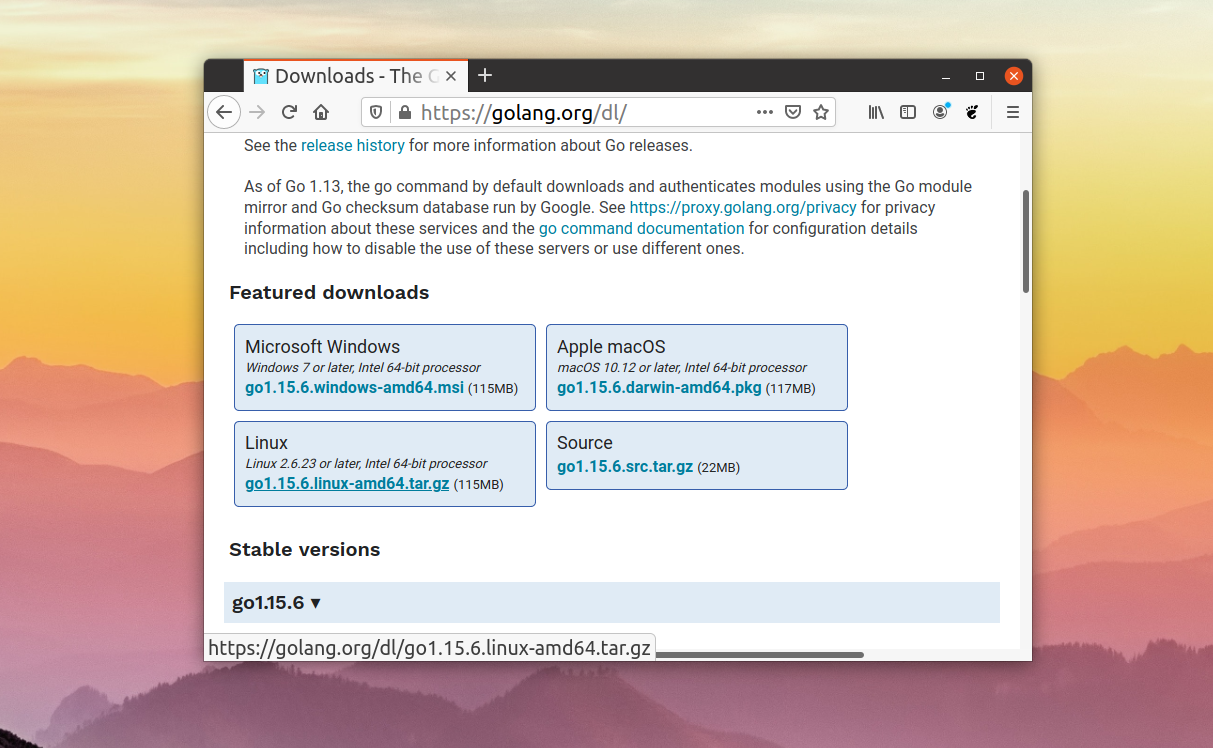Toggle the sidebar view

[908, 112]
